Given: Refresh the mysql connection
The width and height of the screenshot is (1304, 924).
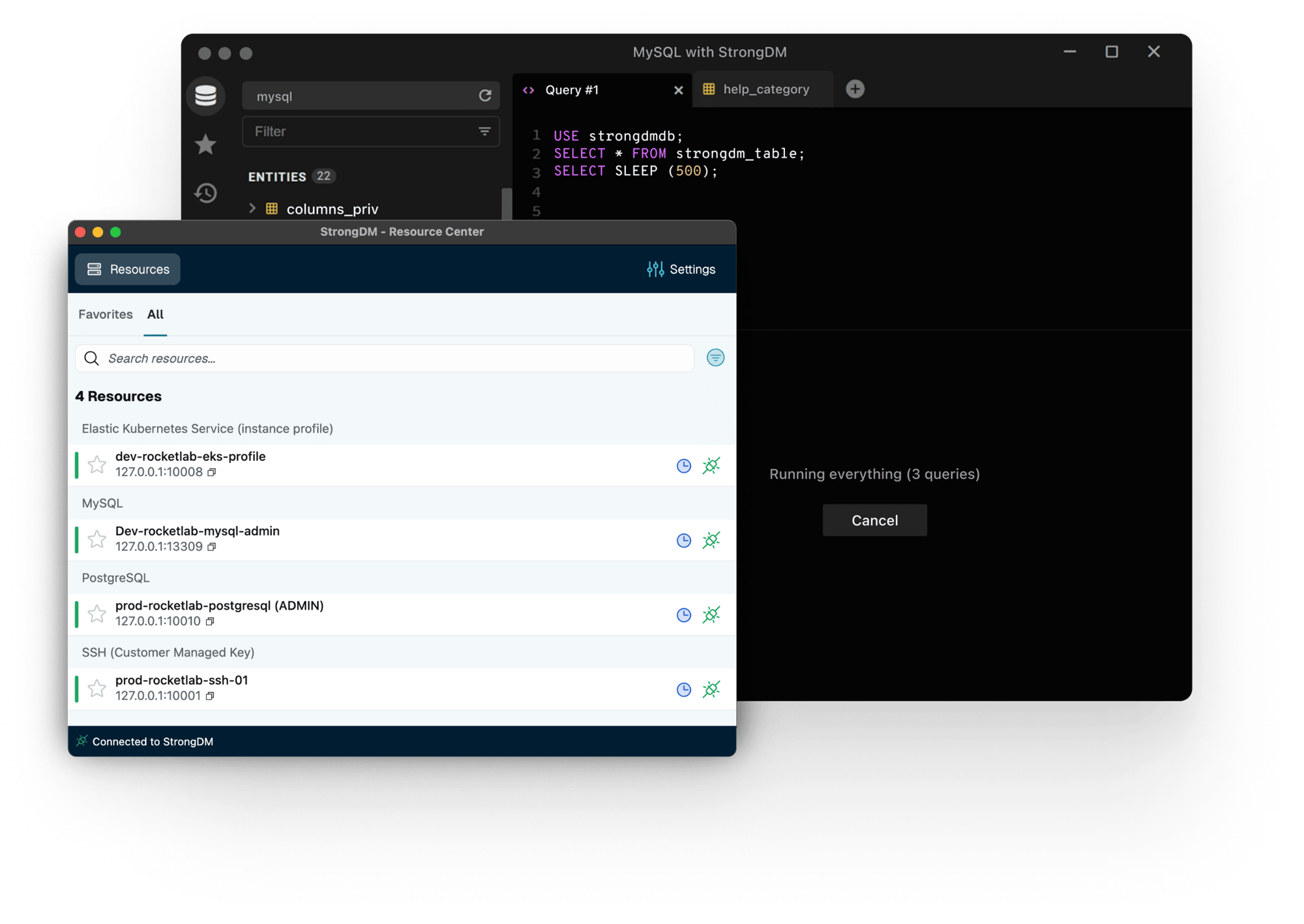Looking at the screenshot, I should pos(485,96).
